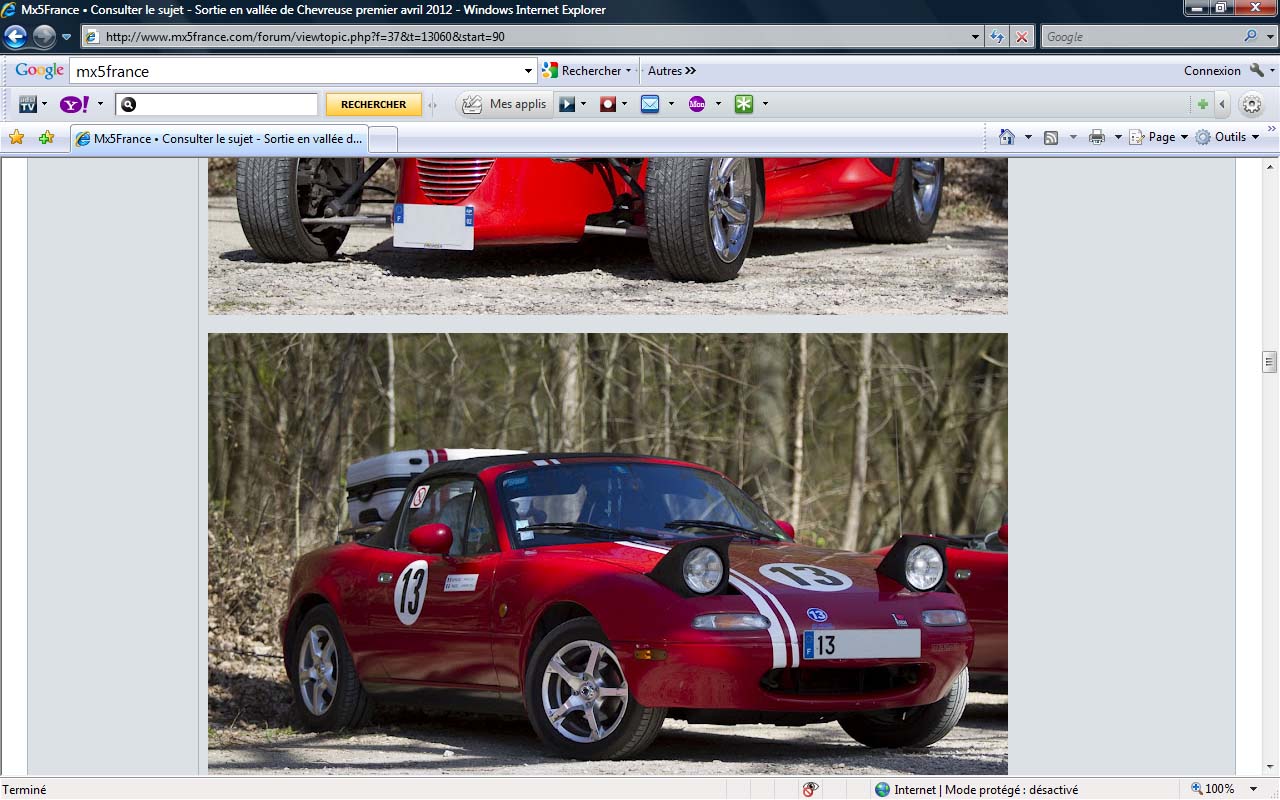Expand Google toolbar search suggestions dropdown
The image size is (1280, 800).
[x=529, y=71]
